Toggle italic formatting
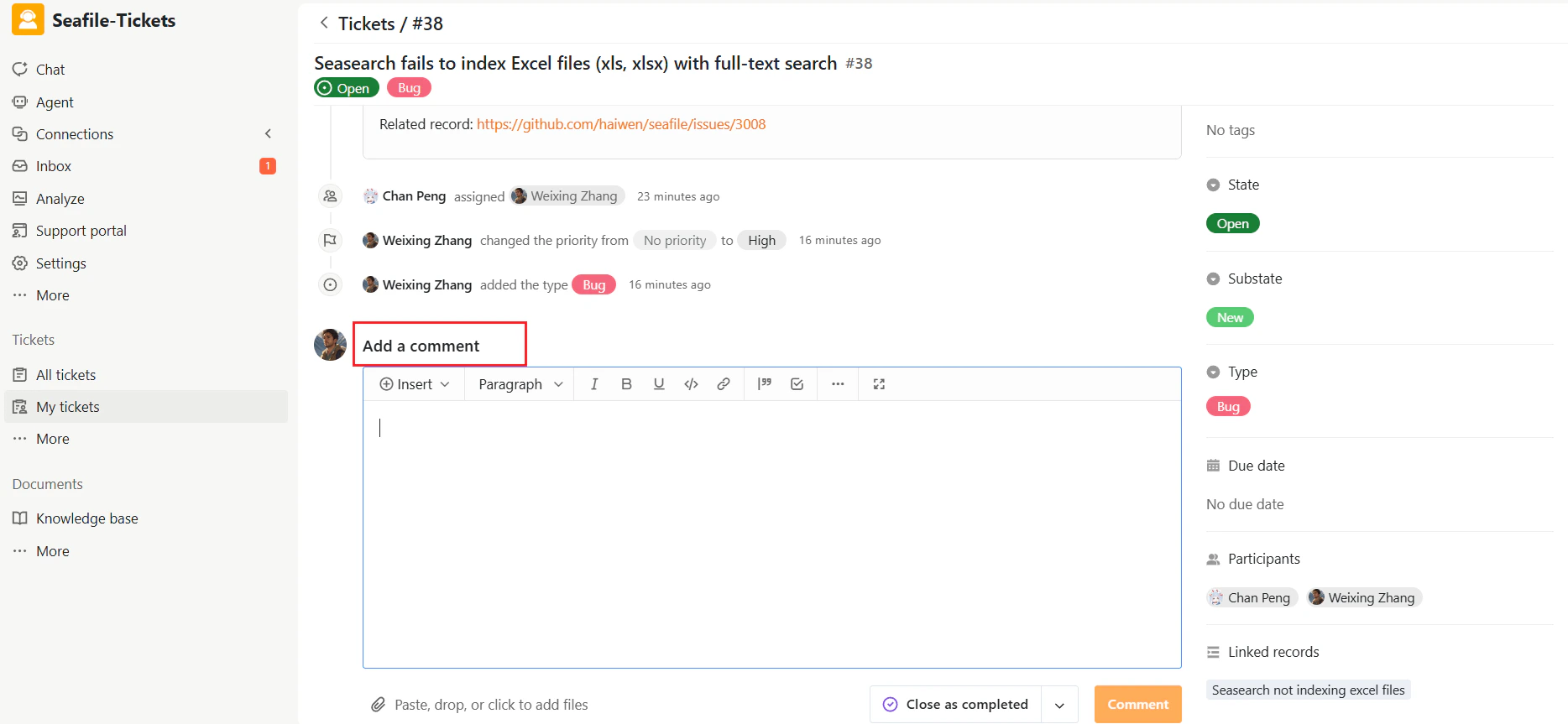1568x724 pixels. (594, 384)
